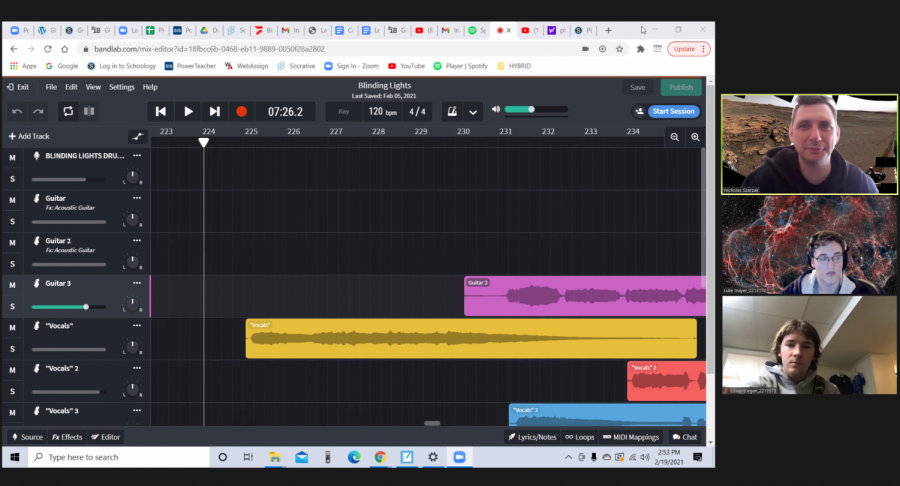900x486 pixels.
Task: Skip forward to the end
Action: (x=214, y=111)
